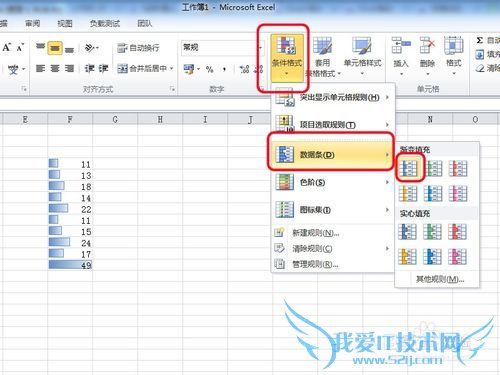Select column F header
This screenshot has width=500, height=375.
[70, 119]
